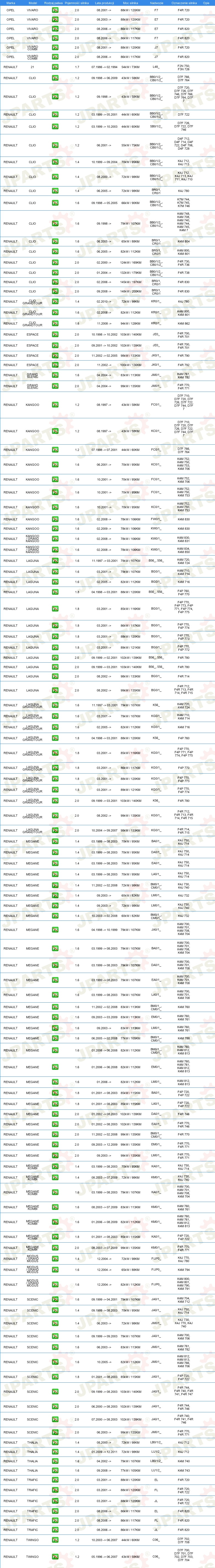This screenshot has width=215, height=1568.
Task: Select production years 01.2009 -> 12.2011
Action: coord(105,1452)
